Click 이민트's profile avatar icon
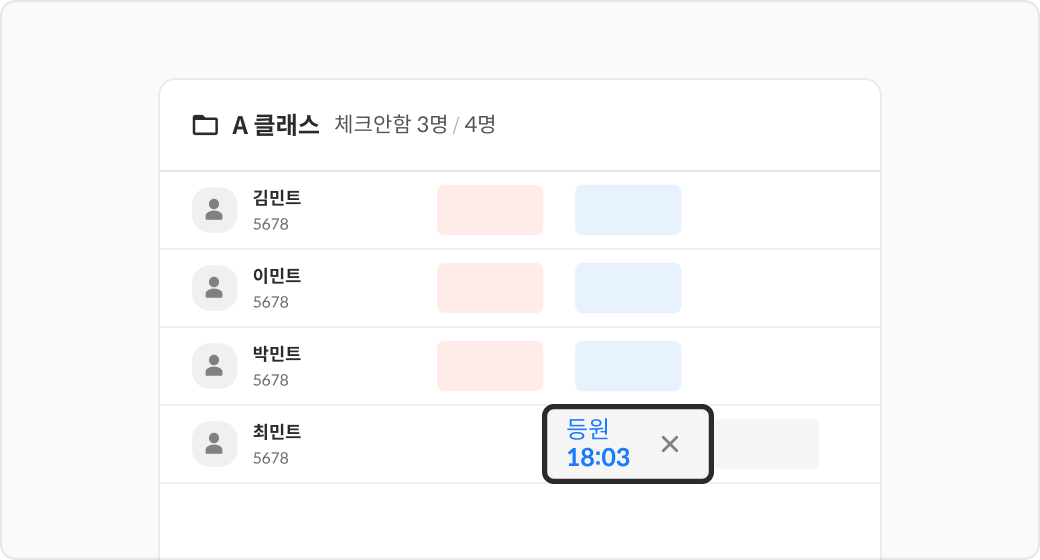 pyautogui.click(x=214, y=288)
